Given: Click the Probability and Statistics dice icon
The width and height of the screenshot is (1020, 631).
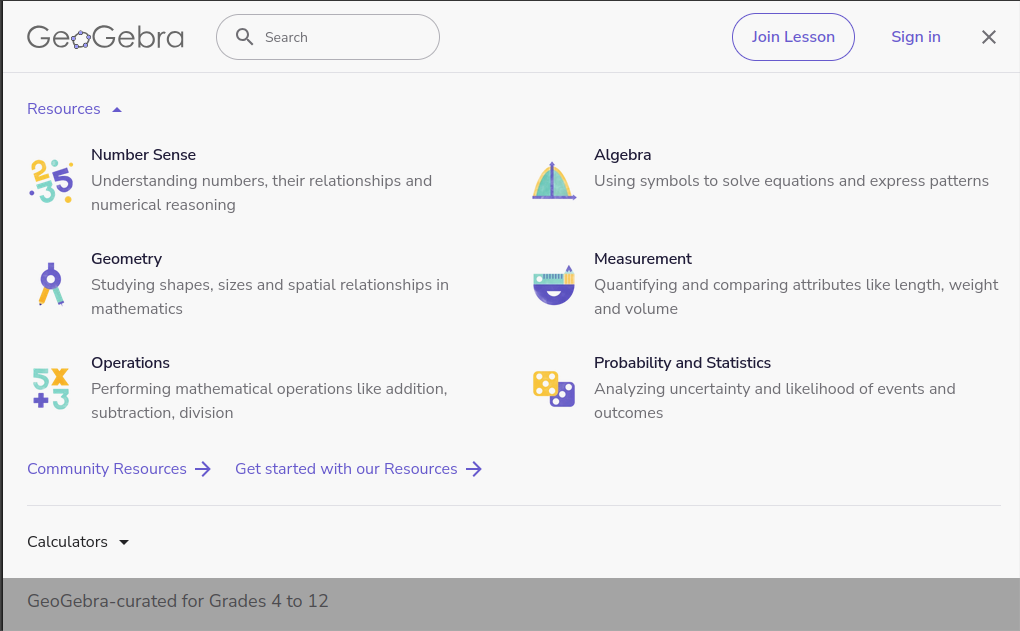Looking at the screenshot, I should (x=554, y=388).
